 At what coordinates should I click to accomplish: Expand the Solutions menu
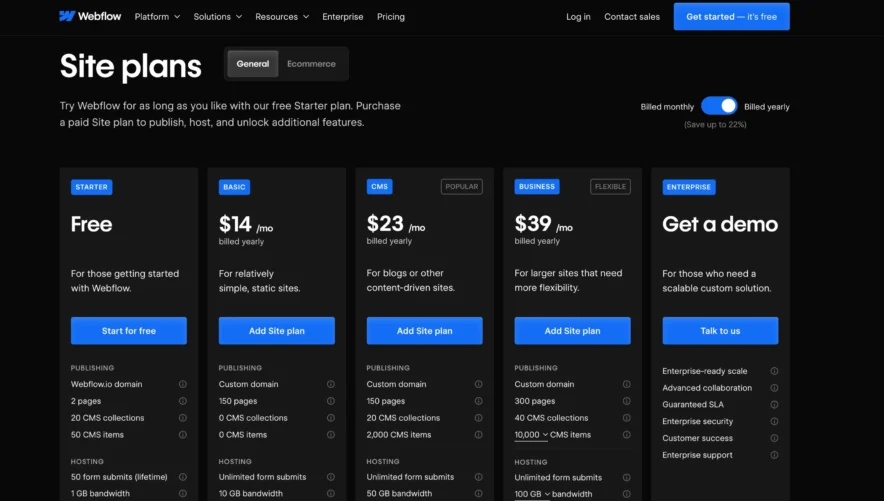218,17
